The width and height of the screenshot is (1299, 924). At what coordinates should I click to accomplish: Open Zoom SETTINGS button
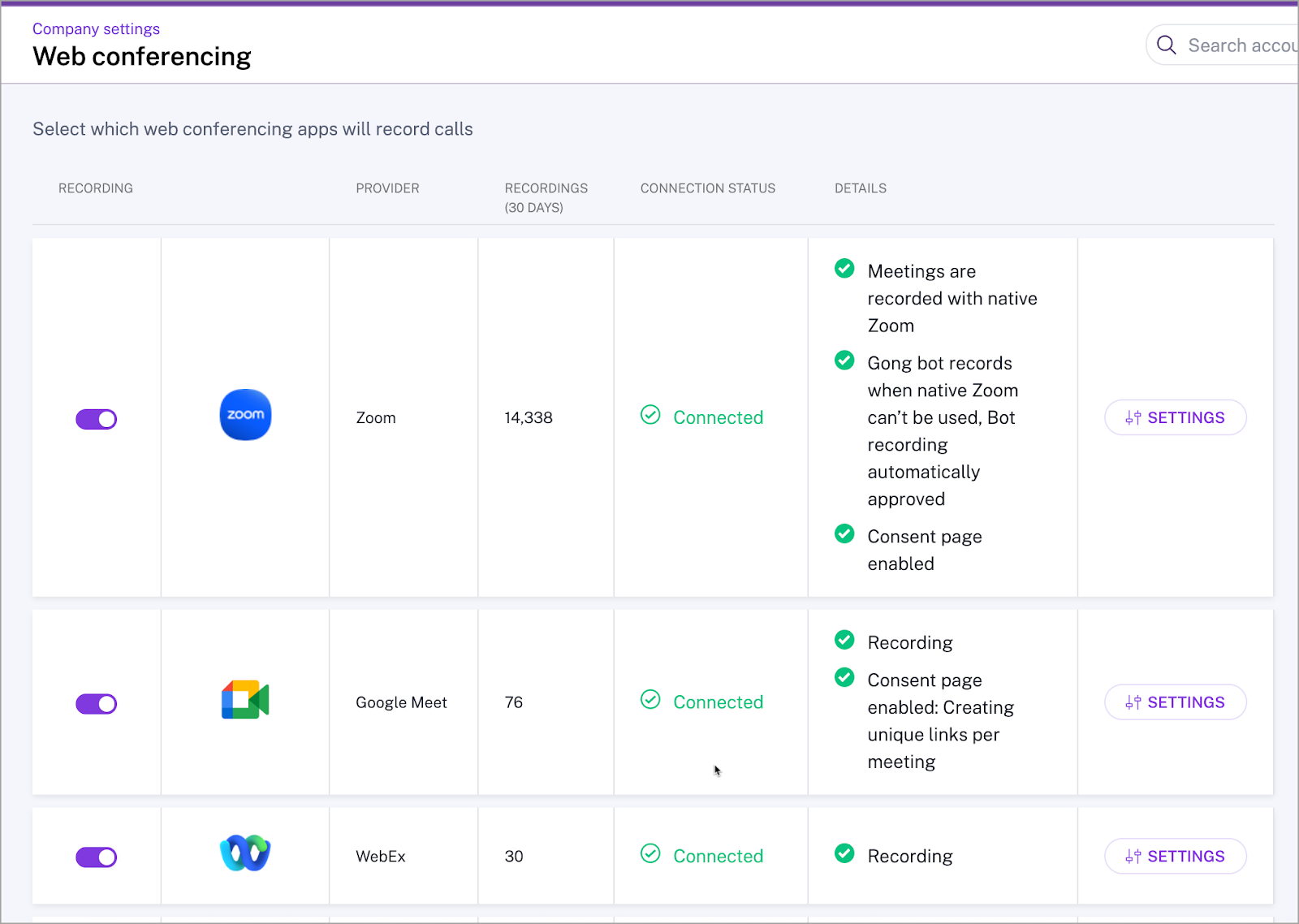1176,417
